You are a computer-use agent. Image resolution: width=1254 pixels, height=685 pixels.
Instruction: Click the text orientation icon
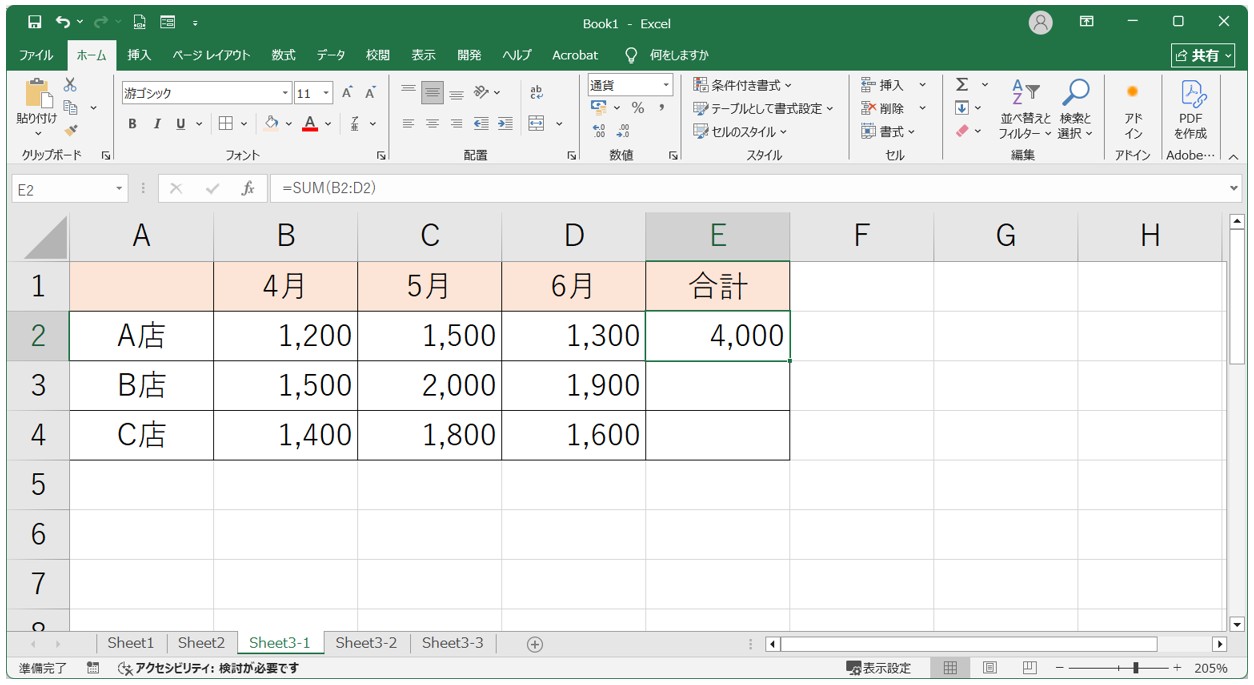481,93
